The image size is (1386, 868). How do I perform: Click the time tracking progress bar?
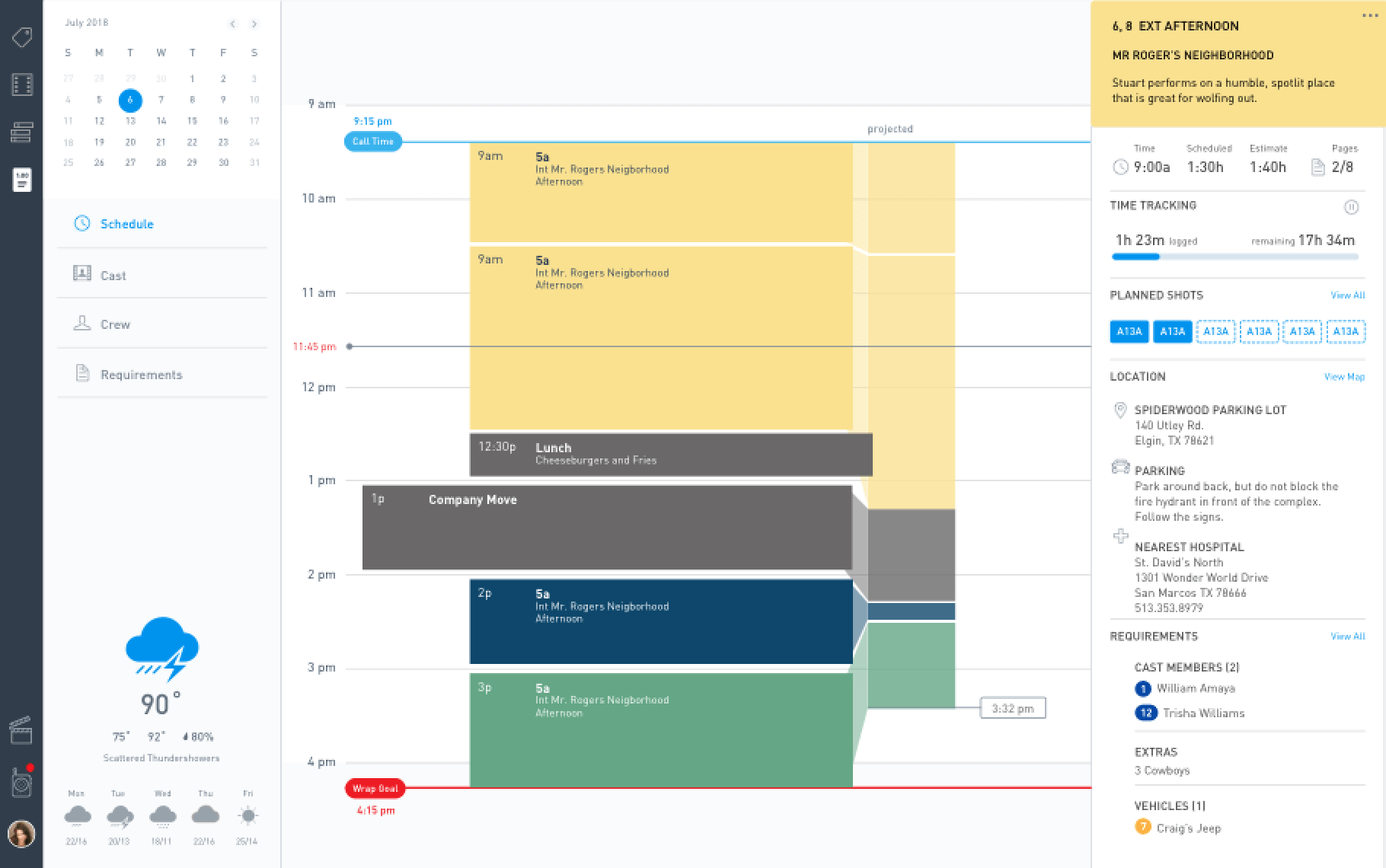pos(1234,257)
